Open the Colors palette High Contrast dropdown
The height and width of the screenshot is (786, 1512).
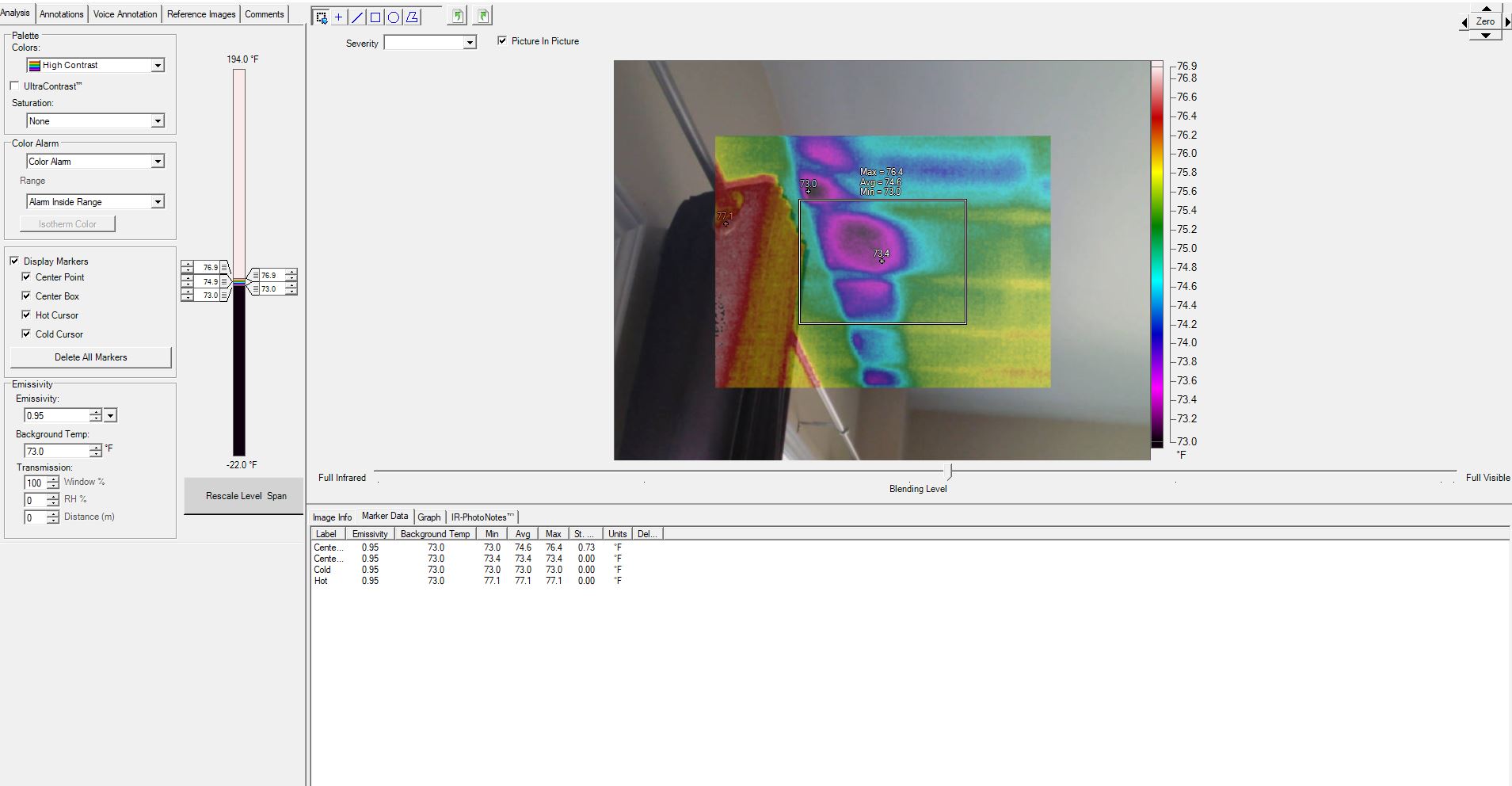95,65
